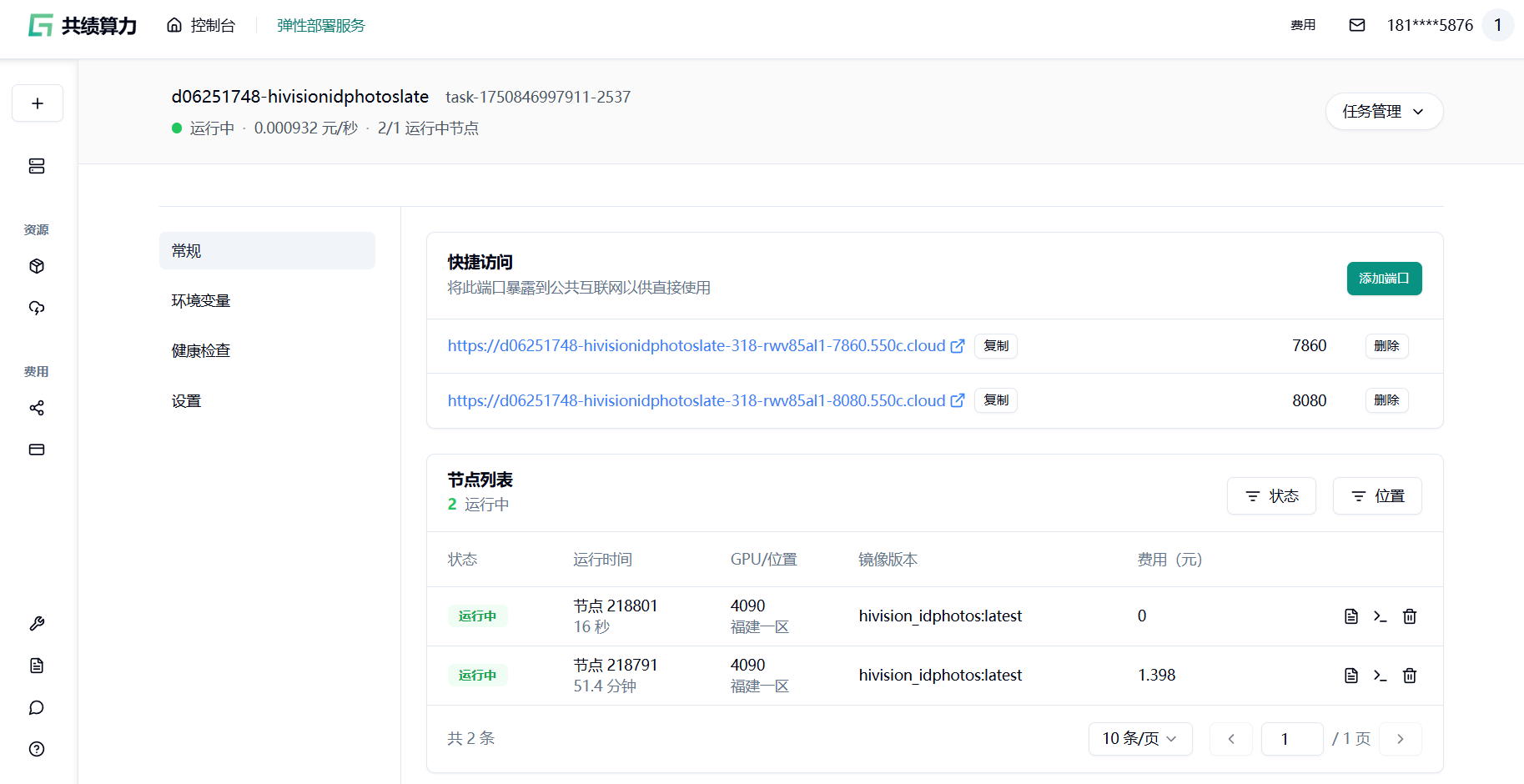Open the 状态 filter dropdown
Image resolution: width=1524 pixels, height=784 pixels.
point(1270,496)
